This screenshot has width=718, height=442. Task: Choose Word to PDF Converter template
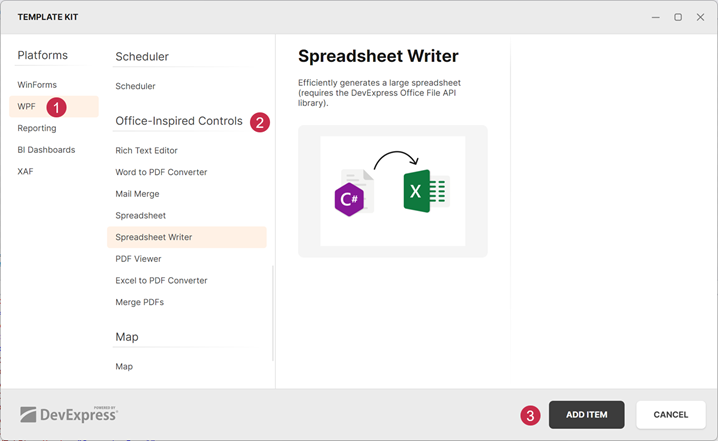(161, 172)
